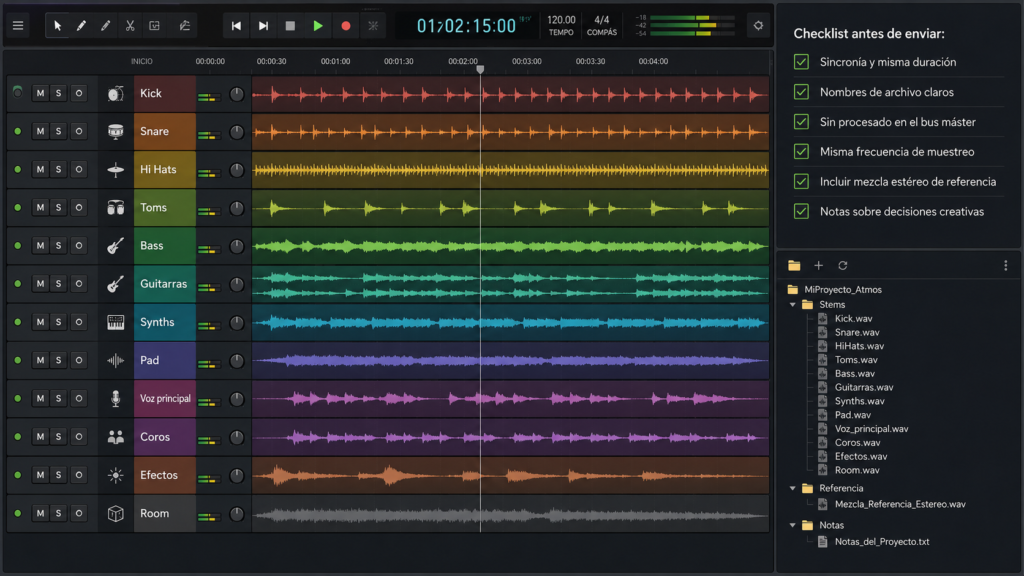Click the Voz principal microphone icon

pyautogui.click(x=116, y=398)
